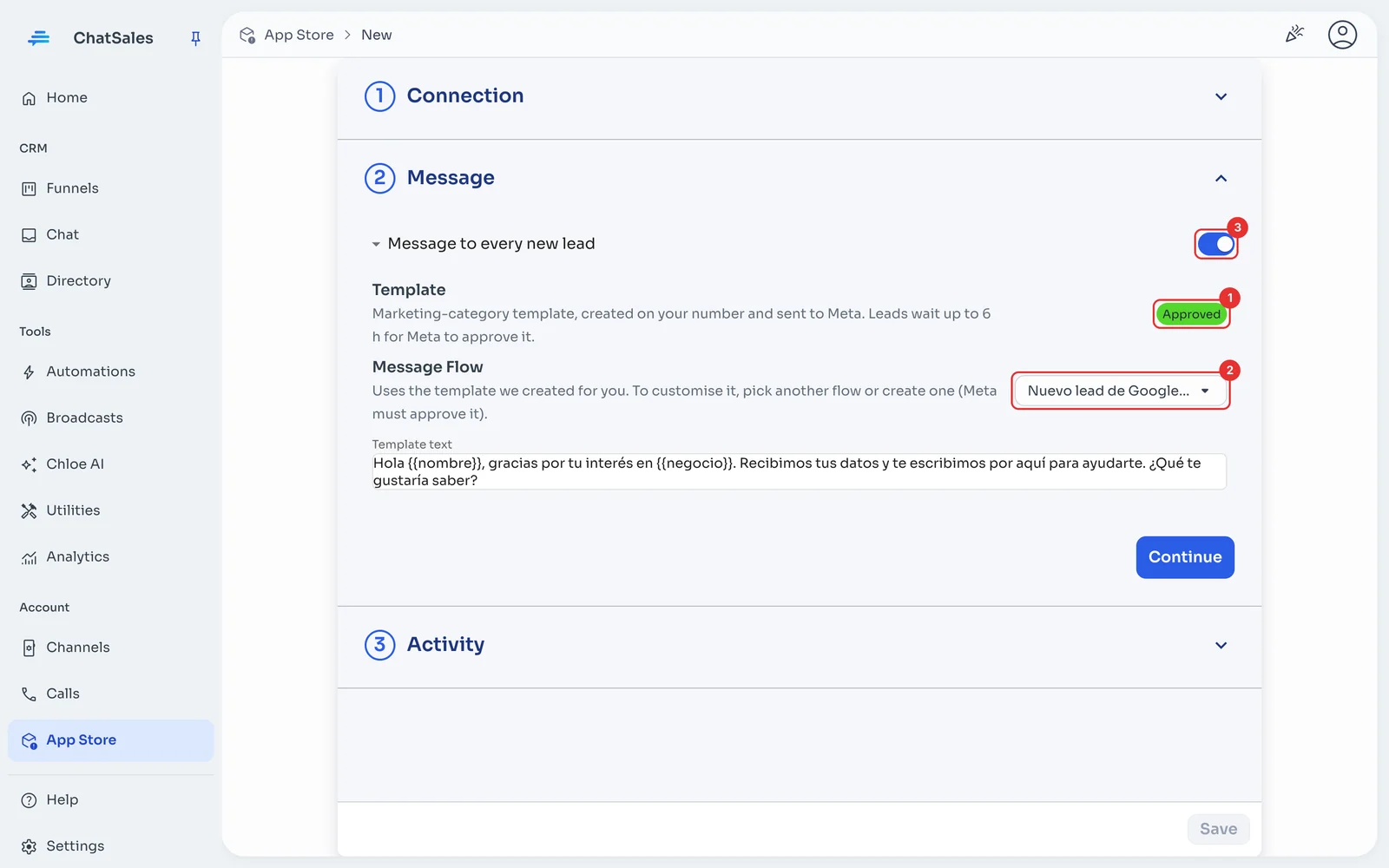Image resolution: width=1389 pixels, height=868 pixels.
Task: Click the Chat icon in the sidebar
Action: point(29,235)
